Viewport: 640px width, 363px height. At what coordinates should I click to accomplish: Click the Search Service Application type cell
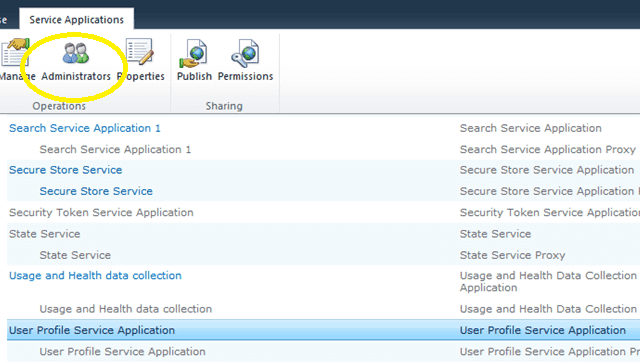click(x=531, y=128)
